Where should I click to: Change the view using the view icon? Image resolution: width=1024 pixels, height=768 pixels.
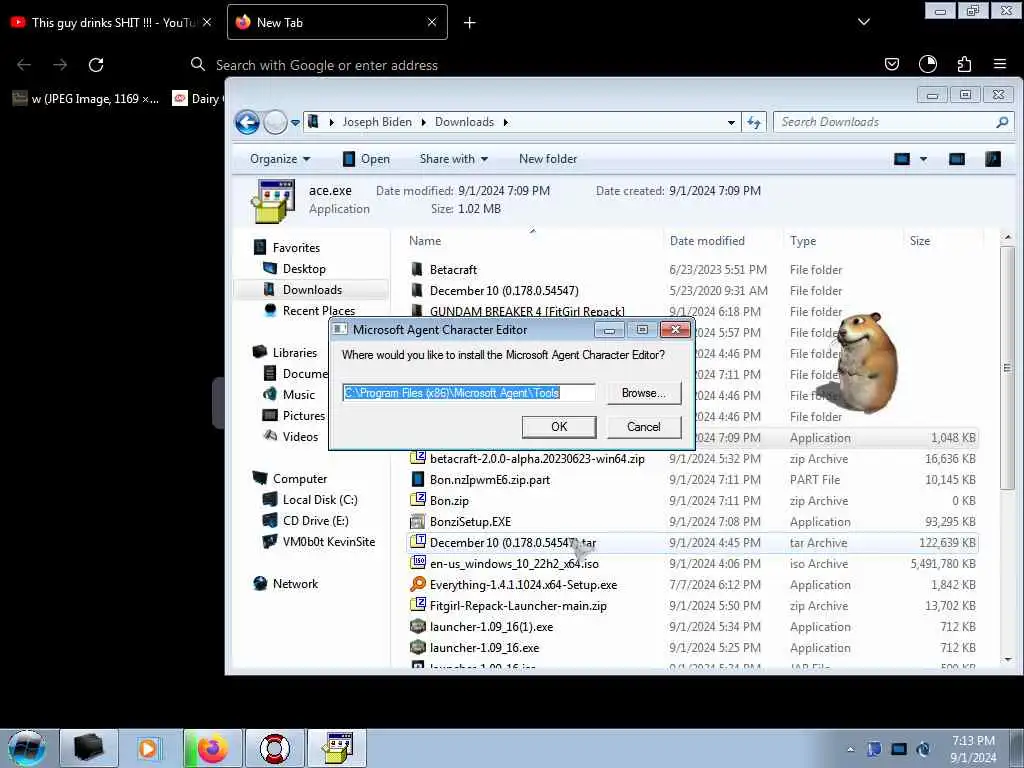pyautogui.click(x=902, y=159)
